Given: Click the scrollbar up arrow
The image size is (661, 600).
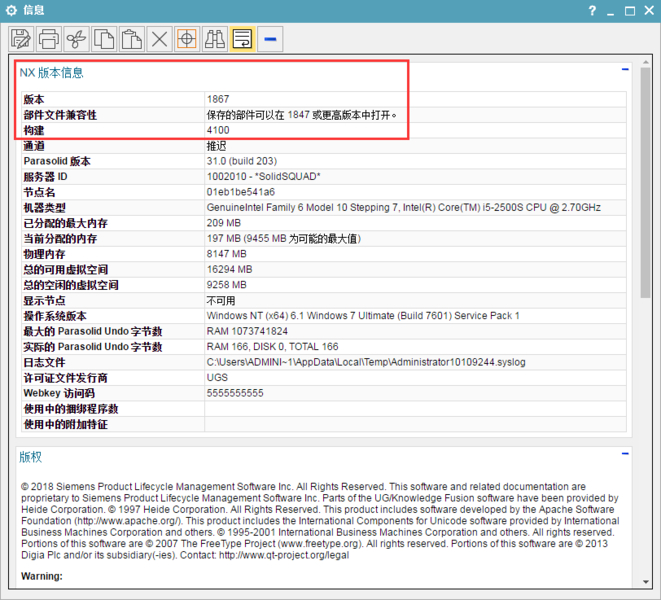Looking at the screenshot, I should (x=645, y=62).
